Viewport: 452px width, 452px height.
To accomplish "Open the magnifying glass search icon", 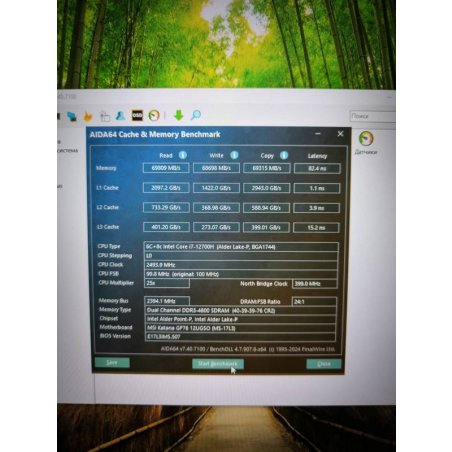I will click(196, 115).
